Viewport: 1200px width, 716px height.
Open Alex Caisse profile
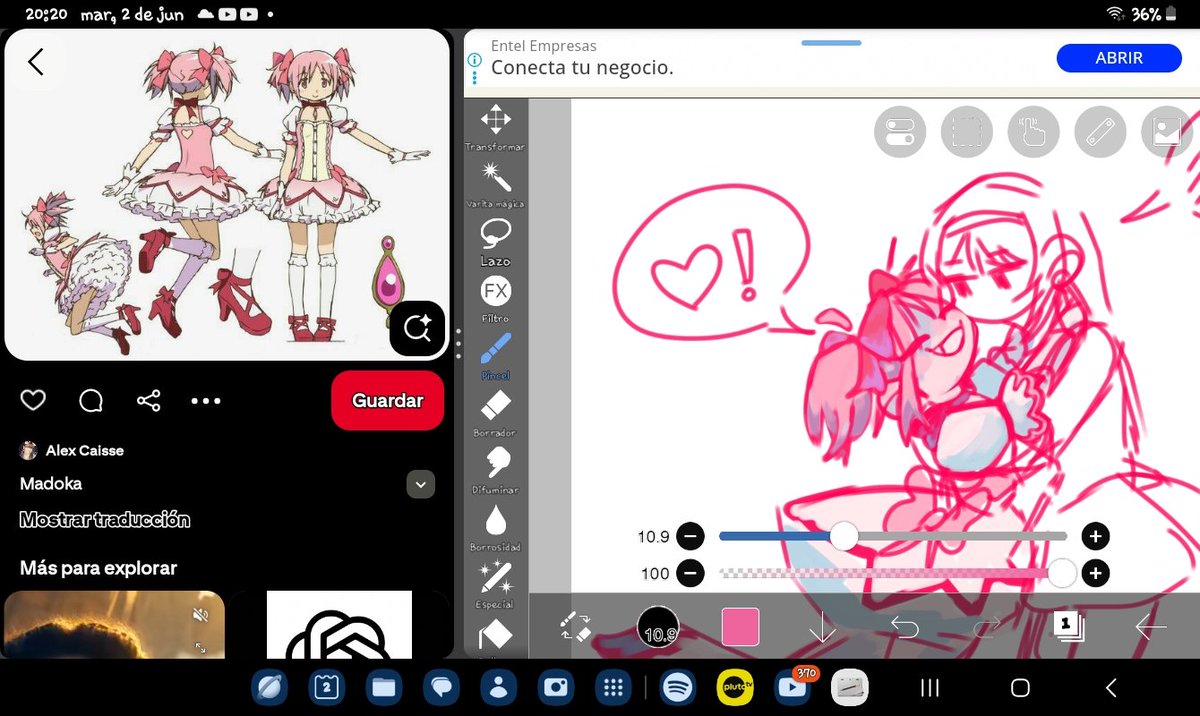click(72, 451)
